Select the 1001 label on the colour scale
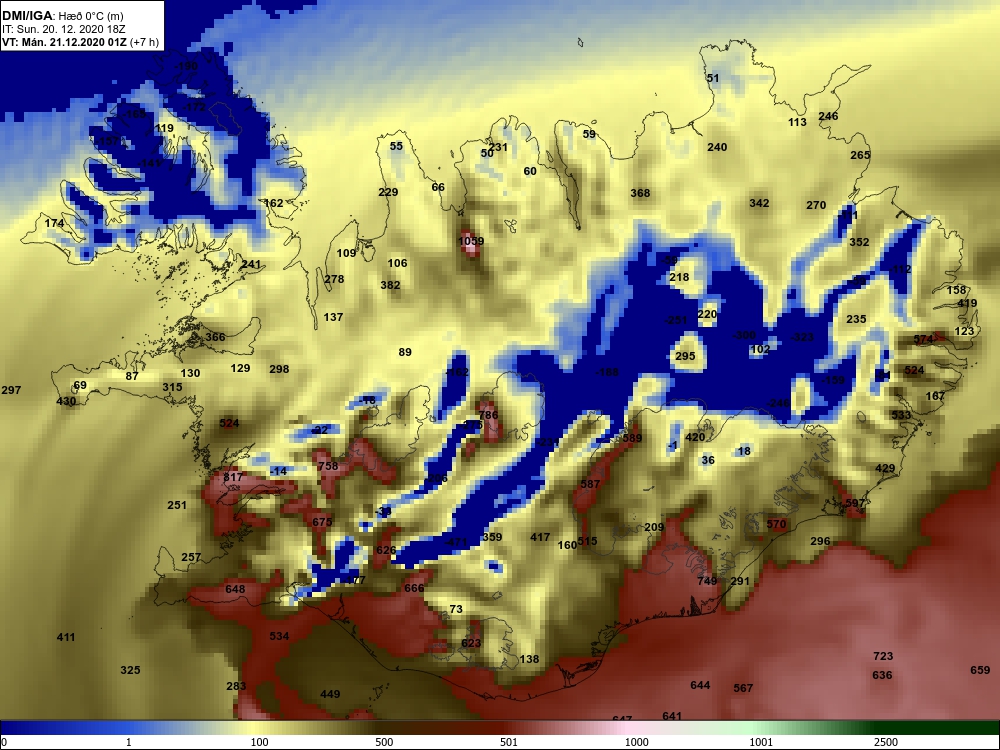 (x=761, y=742)
